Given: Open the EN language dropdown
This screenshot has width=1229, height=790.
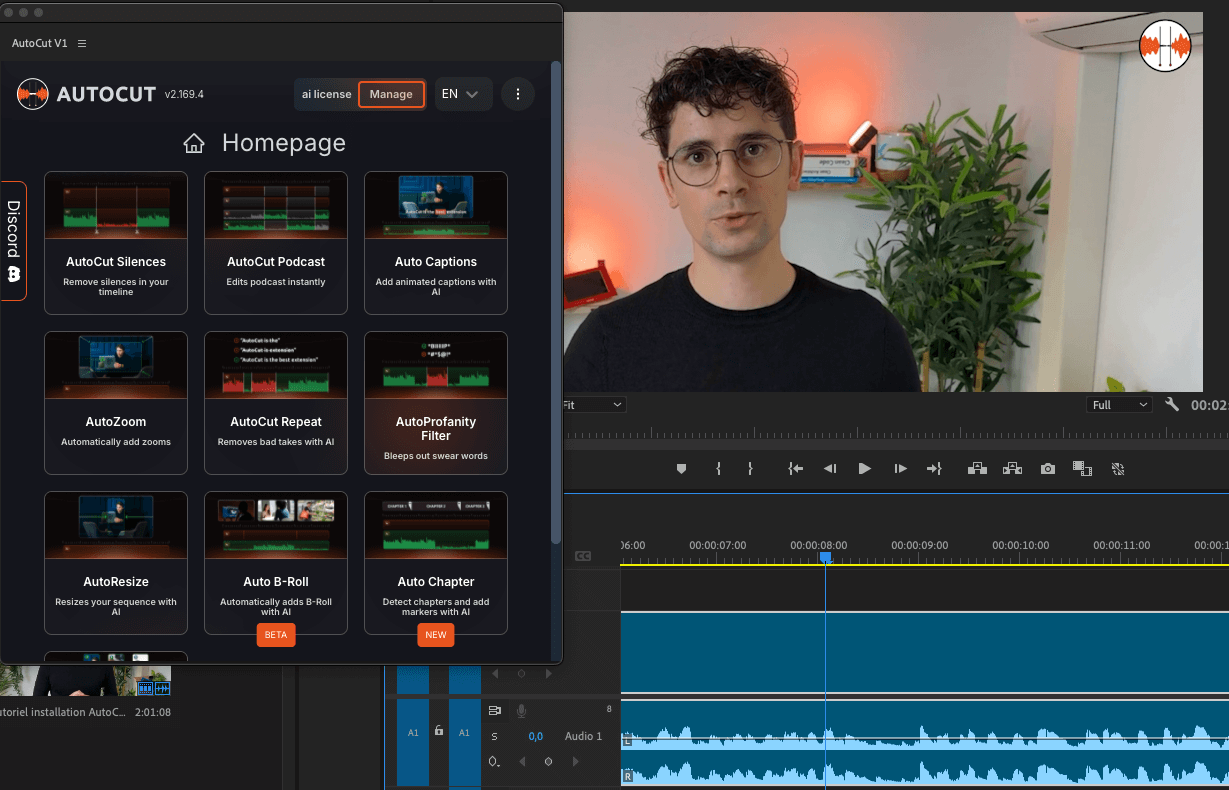Looking at the screenshot, I should click(462, 94).
